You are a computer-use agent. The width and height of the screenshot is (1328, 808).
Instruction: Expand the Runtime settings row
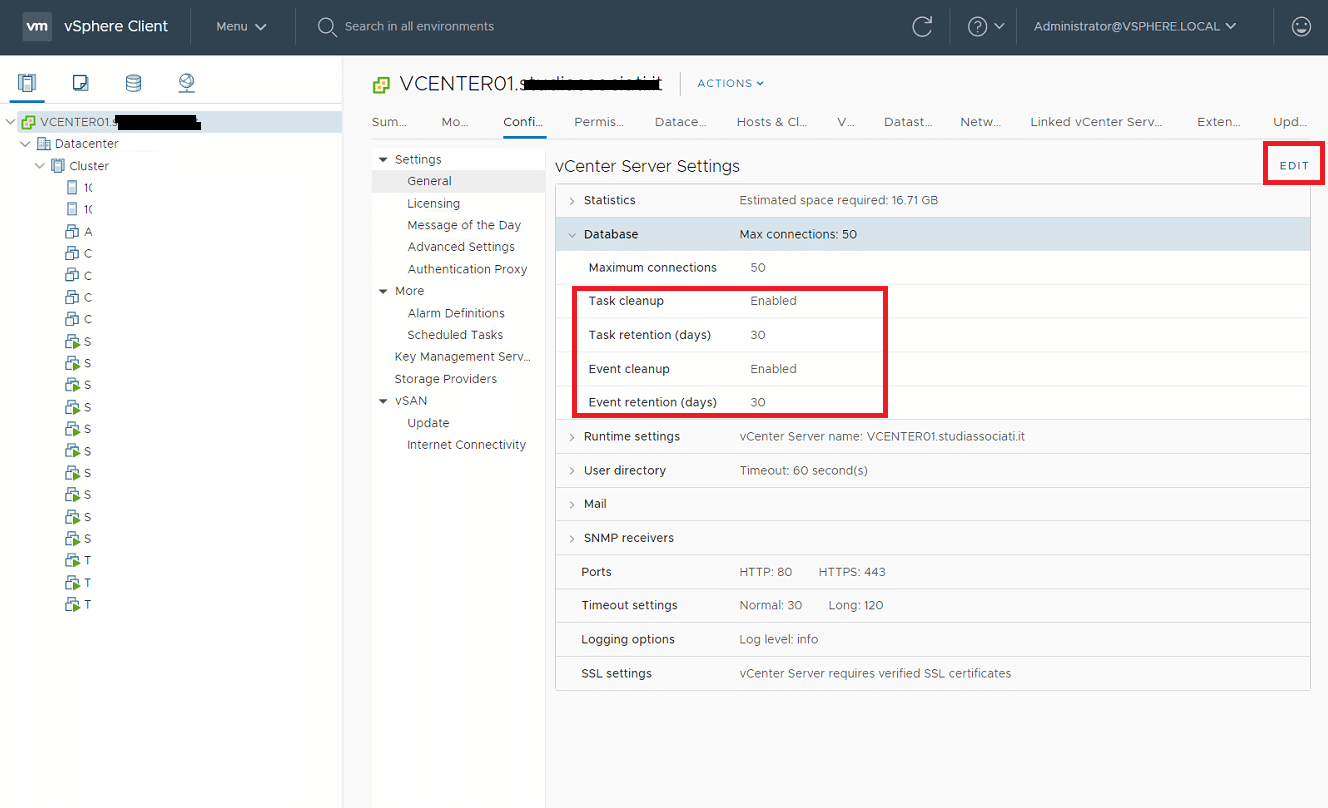click(572, 437)
